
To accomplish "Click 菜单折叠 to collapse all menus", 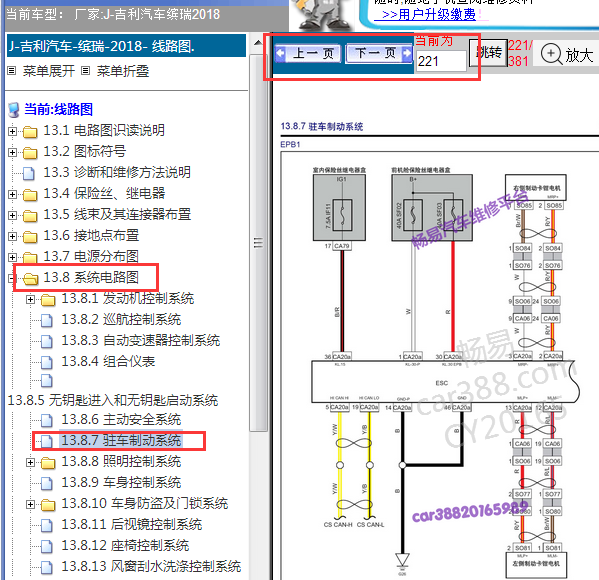I will [123, 71].
